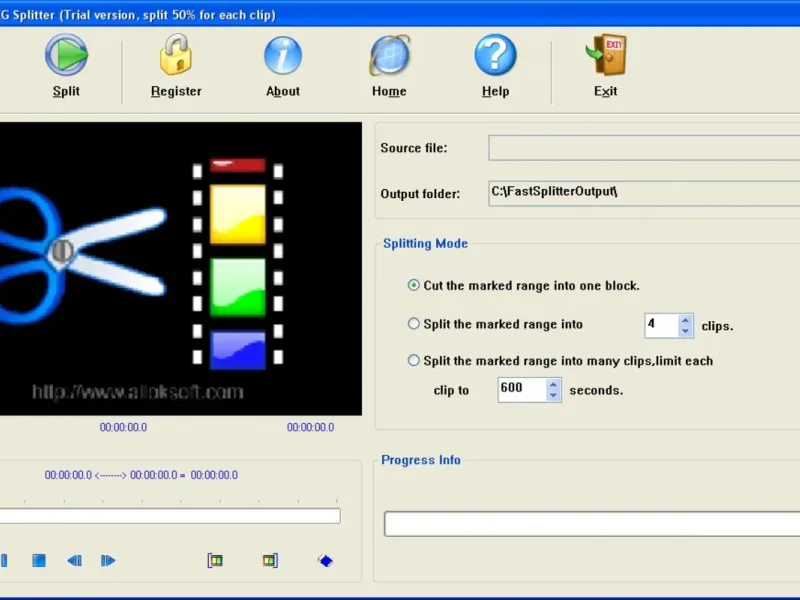The width and height of the screenshot is (800, 600).
Task: Increase the clip seconds with the up arrow
Action: tap(554, 384)
